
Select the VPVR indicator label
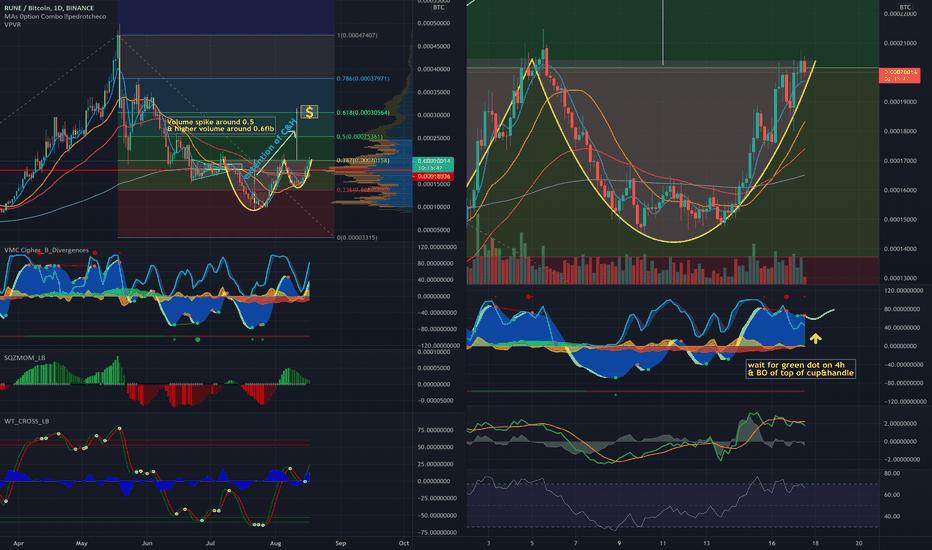[x=12, y=25]
